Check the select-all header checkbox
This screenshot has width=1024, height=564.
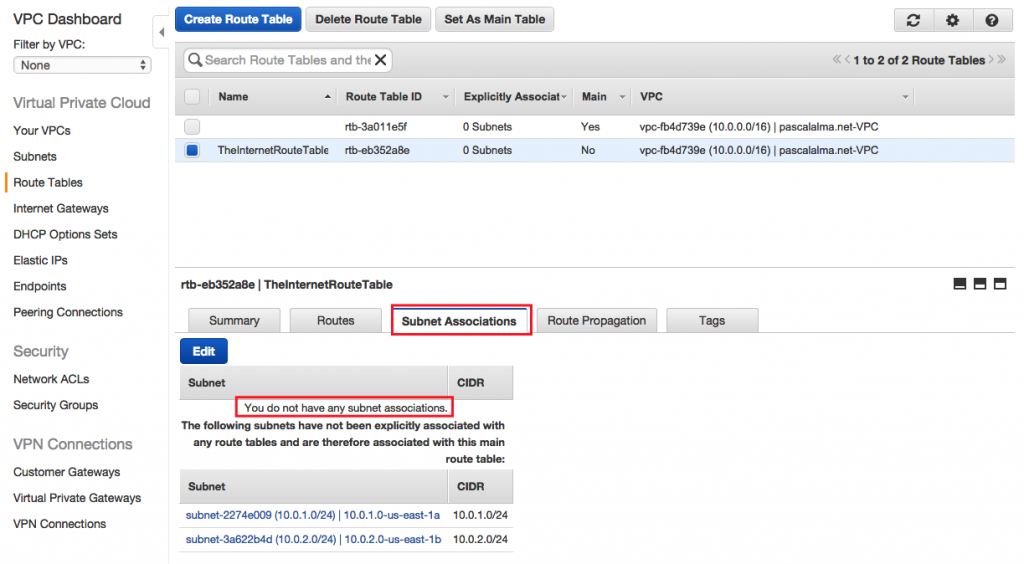[x=192, y=97]
